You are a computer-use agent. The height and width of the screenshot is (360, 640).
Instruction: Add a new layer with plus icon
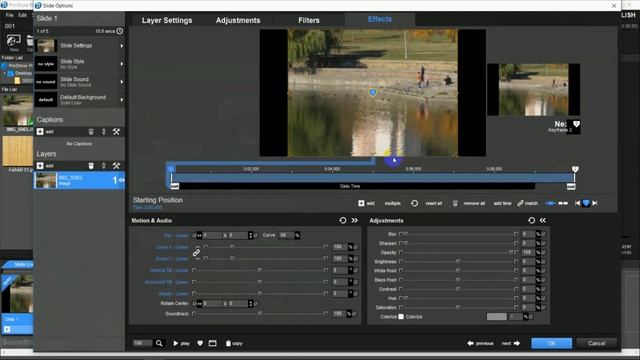(40, 166)
